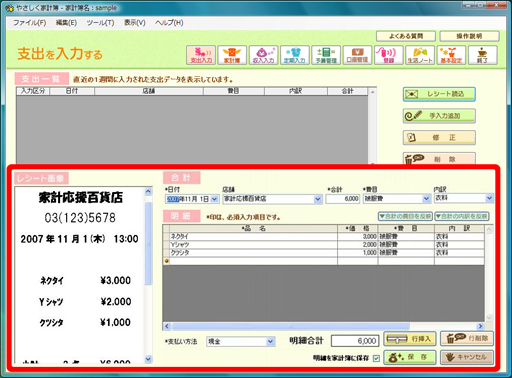Click the 登録 registration toolbar icon
Viewport: 512px width, 378px height.
(x=389, y=55)
